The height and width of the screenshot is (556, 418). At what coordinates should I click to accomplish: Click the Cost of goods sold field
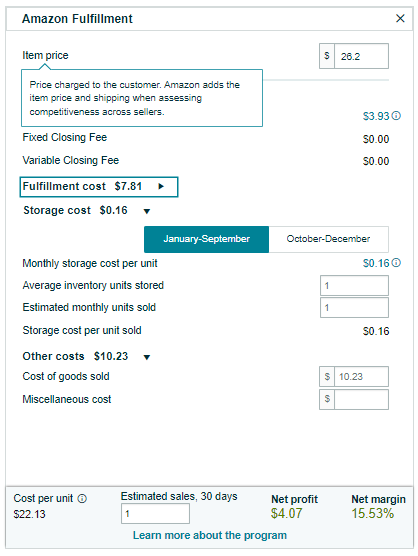coord(361,377)
